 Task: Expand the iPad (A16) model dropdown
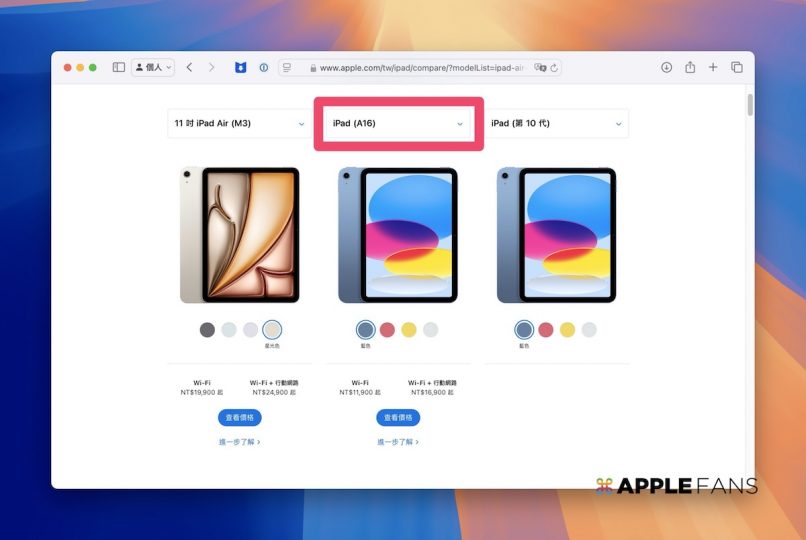(x=398, y=124)
